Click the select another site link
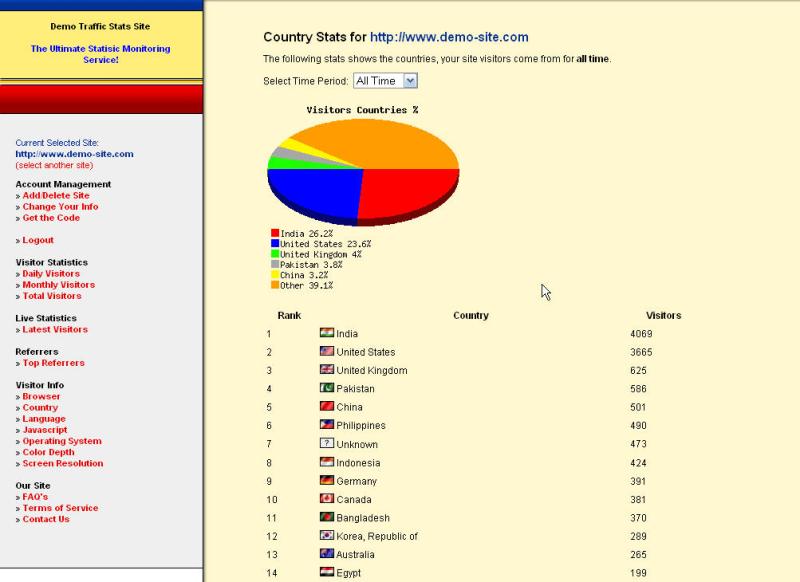This screenshot has width=800, height=582. point(54,165)
